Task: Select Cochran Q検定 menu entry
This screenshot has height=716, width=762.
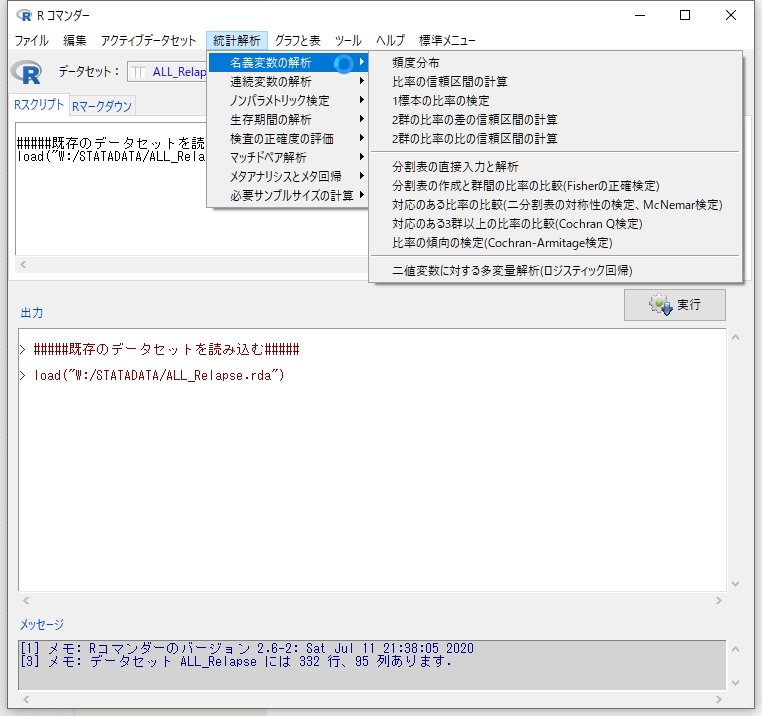Action: pos(555,224)
